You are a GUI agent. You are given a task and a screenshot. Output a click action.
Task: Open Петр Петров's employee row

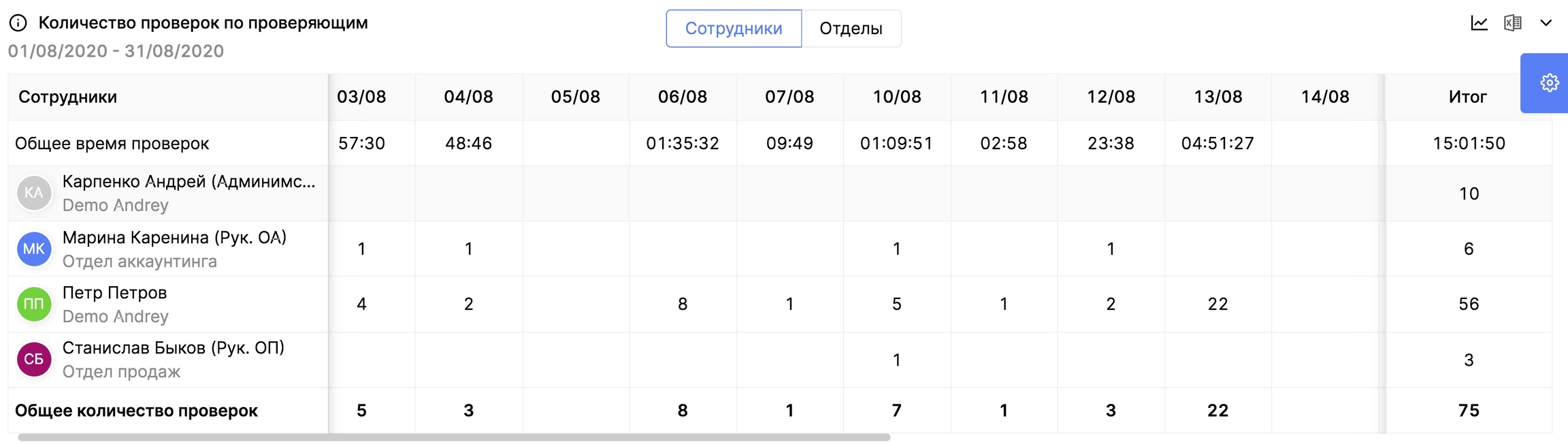[x=114, y=294]
